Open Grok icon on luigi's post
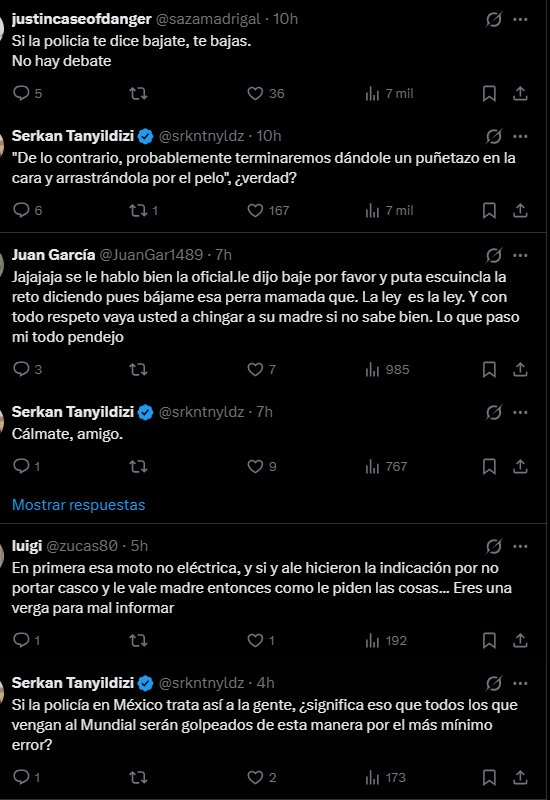This screenshot has height=800, width=550. point(493,546)
